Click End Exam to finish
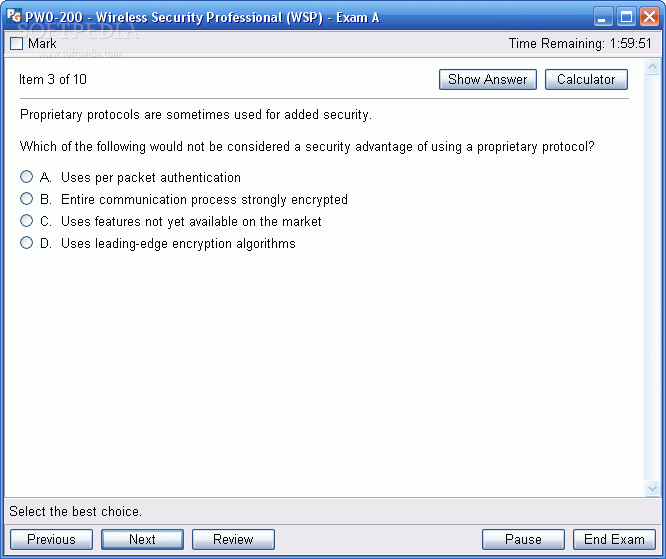The height and width of the screenshot is (559, 666). (614, 539)
